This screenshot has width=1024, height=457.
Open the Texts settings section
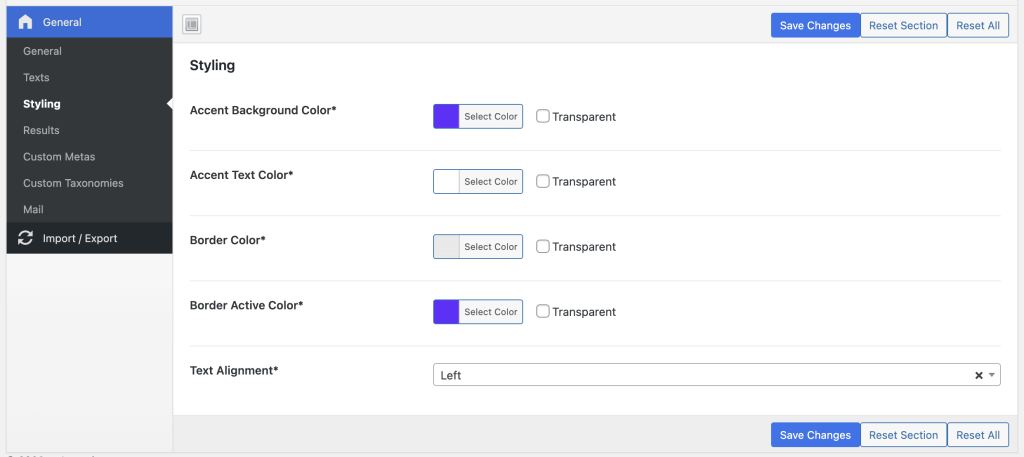36,77
